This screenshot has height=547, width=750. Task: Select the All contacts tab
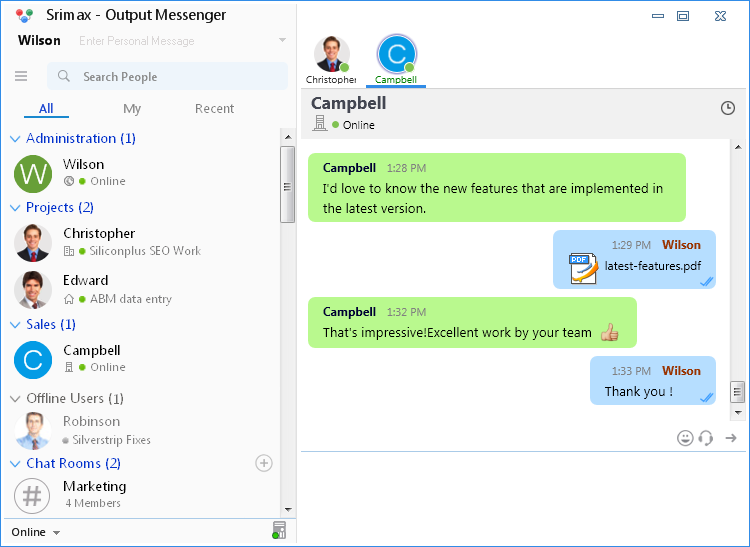tap(46, 109)
